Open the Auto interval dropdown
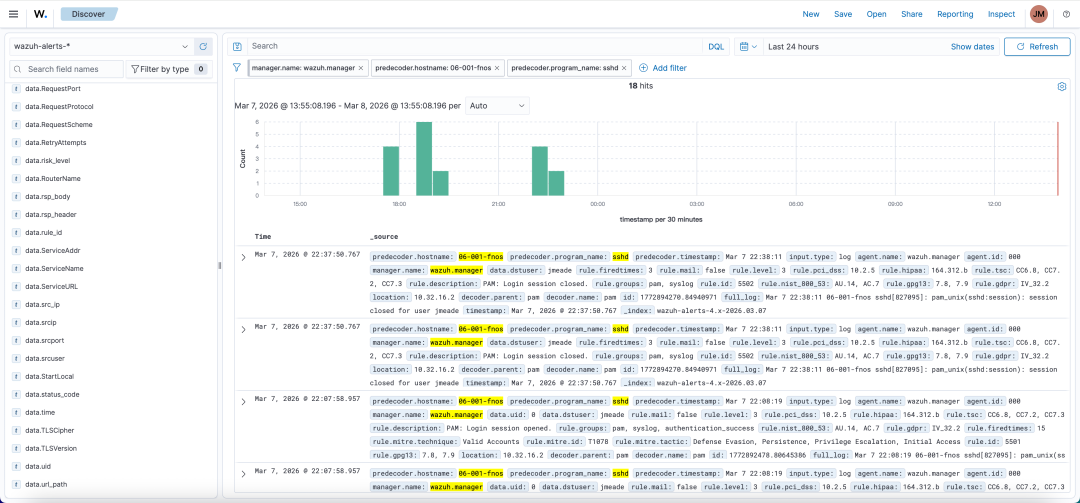This screenshot has width=1080, height=503. [497, 105]
